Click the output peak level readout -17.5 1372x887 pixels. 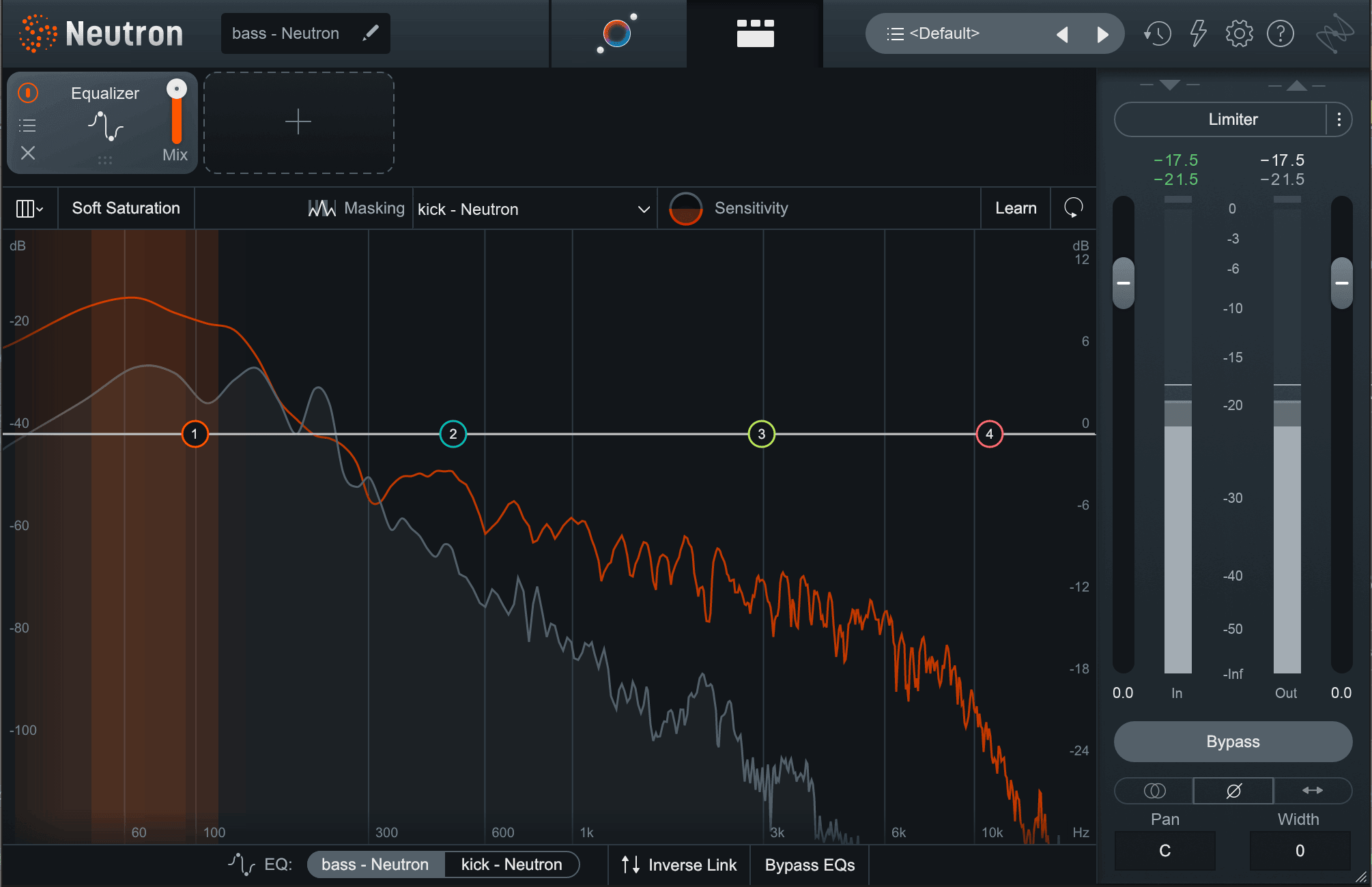pos(1283,160)
